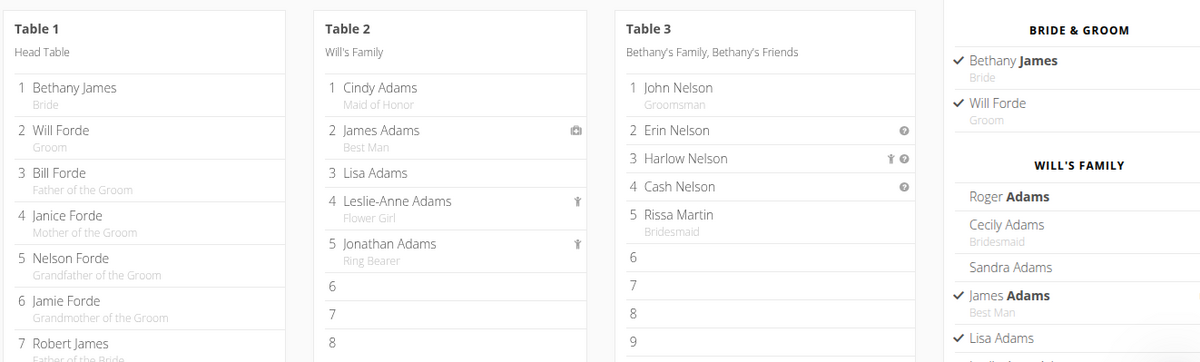Click empty seat 6 in Table 2
The width and height of the screenshot is (1200, 362).
pos(451,287)
